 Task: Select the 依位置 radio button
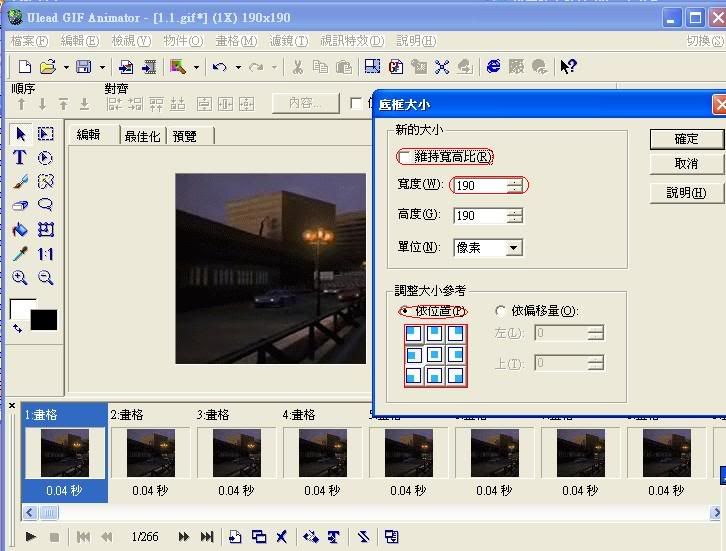tap(404, 311)
